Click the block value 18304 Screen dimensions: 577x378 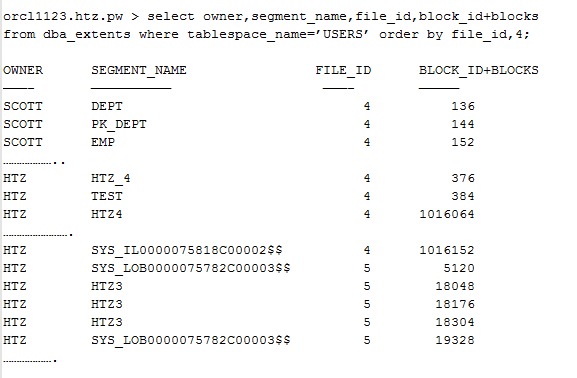[455, 322]
